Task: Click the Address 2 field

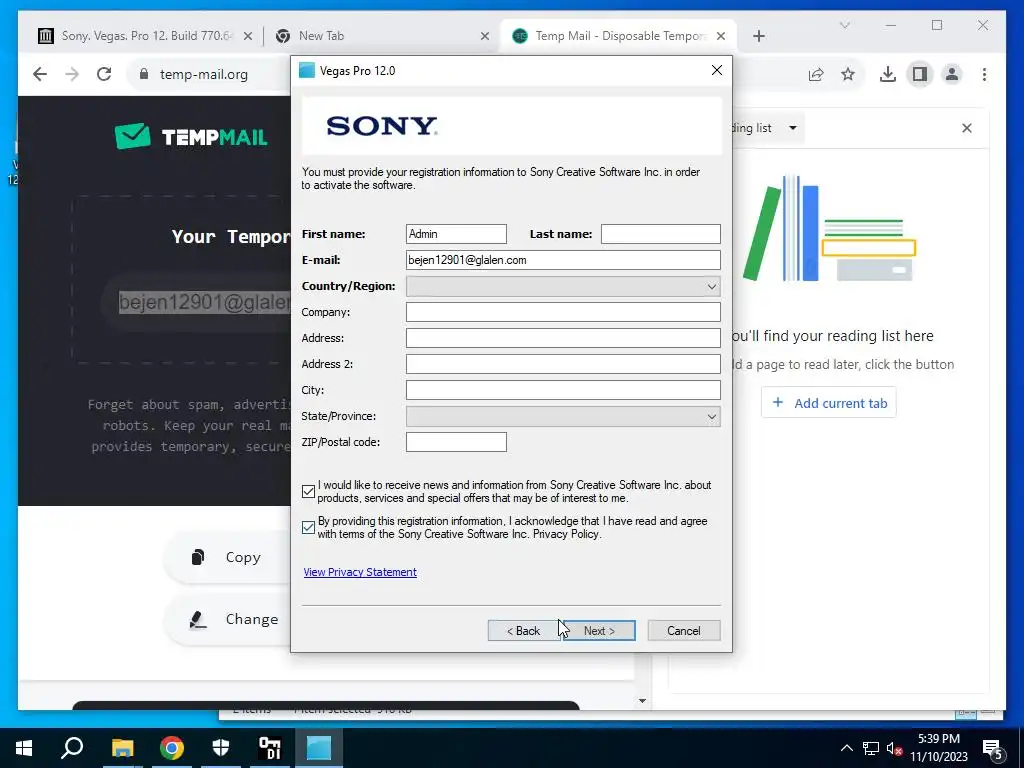Action: coord(563,364)
